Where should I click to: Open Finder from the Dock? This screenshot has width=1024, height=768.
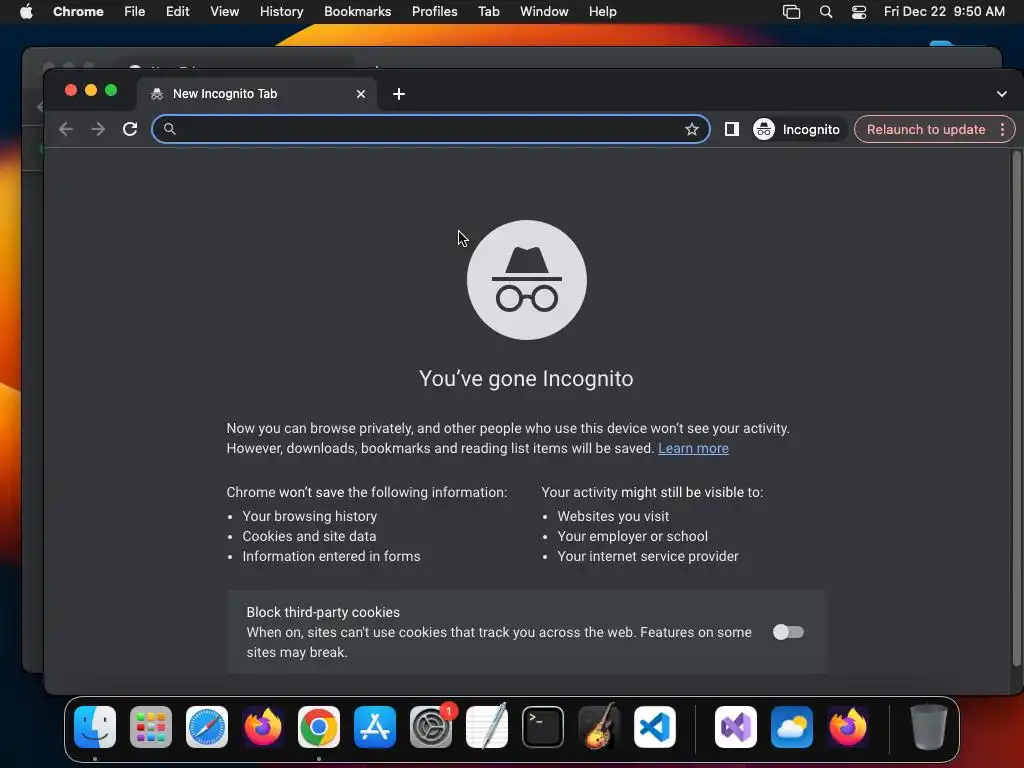[95, 727]
